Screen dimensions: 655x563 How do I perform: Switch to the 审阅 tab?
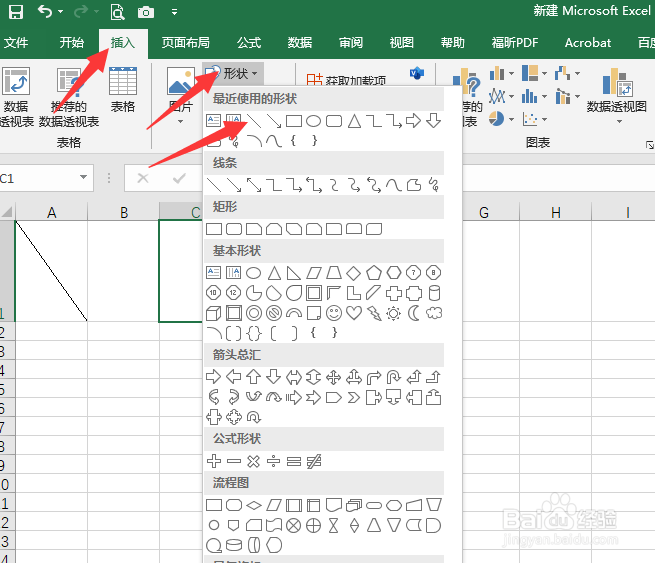351,43
